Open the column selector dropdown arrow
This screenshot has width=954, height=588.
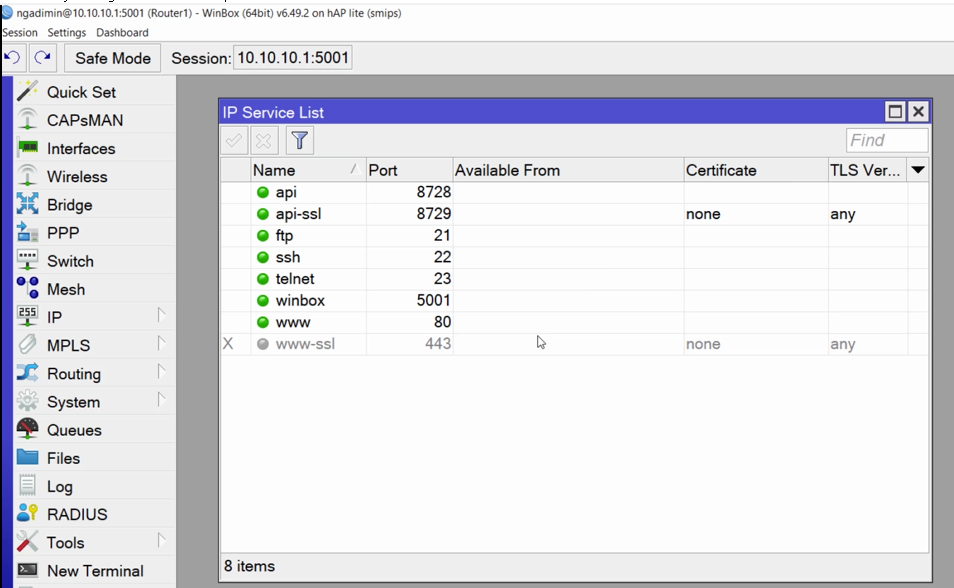pos(917,170)
